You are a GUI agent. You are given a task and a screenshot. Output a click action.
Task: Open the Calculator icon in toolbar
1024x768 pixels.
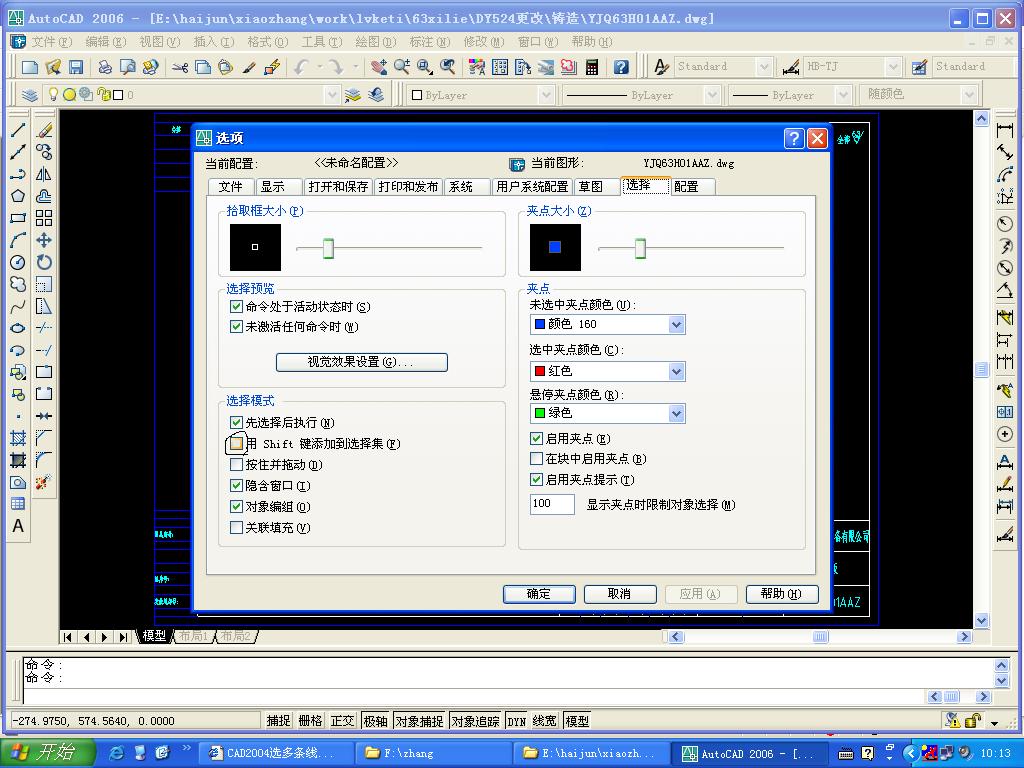coord(592,67)
